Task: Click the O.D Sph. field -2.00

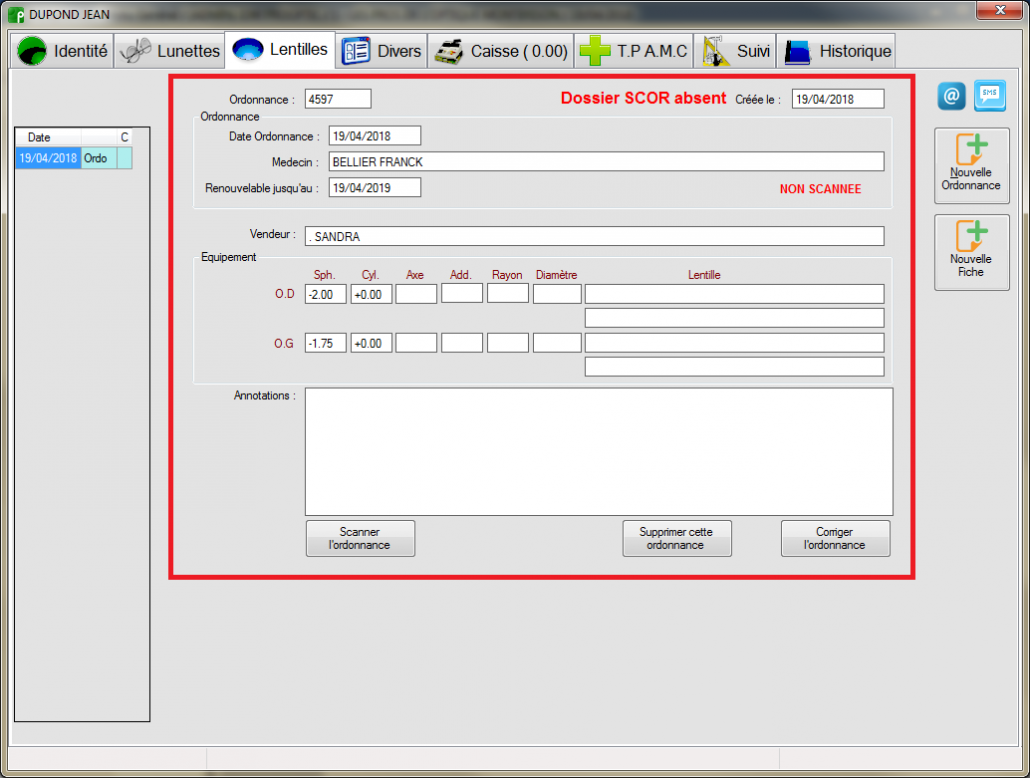Action: point(325,294)
